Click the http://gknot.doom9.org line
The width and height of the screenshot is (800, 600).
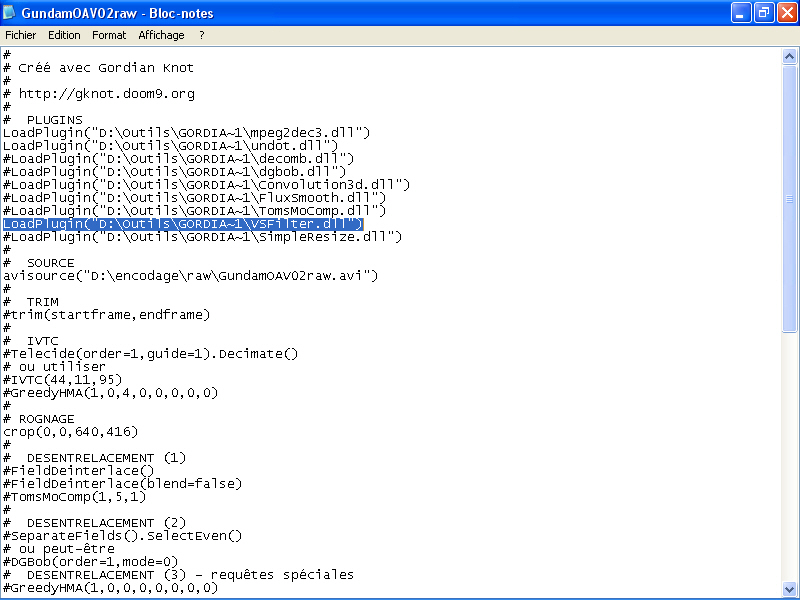99,94
